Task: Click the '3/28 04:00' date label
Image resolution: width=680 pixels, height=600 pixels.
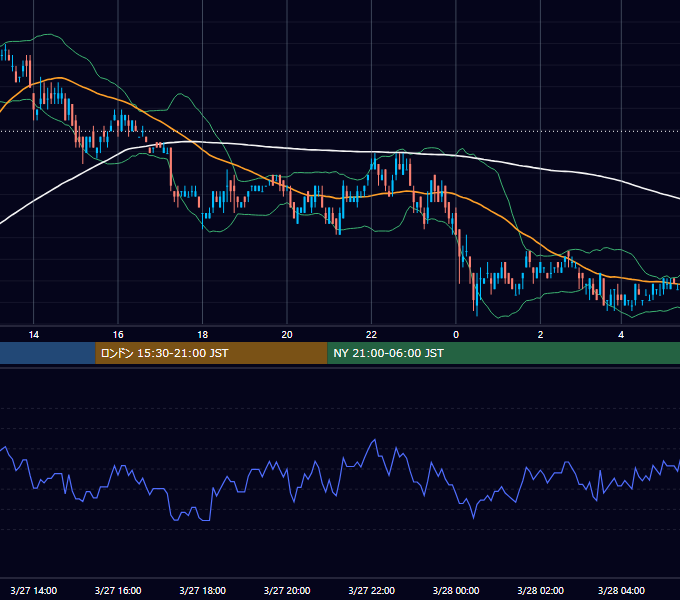Action: coord(621,590)
